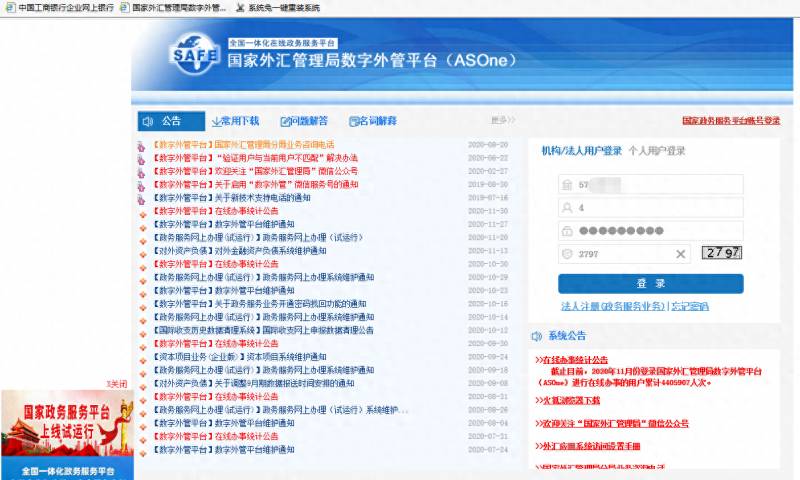Open 数字外管平台维护通知 dated 2020-11-27
800x480 pixels.
click(x=223, y=224)
